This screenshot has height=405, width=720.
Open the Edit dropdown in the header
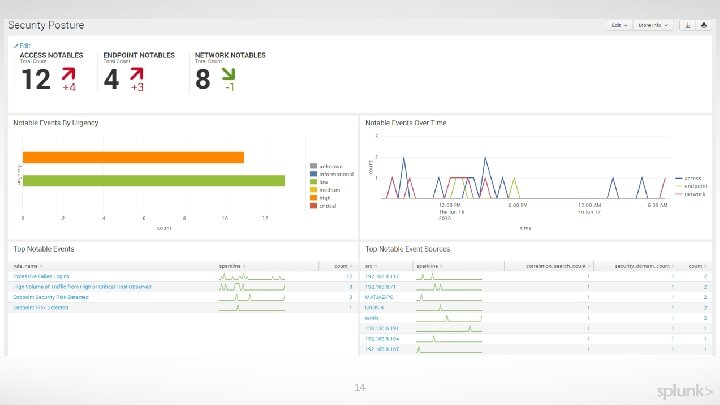619,25
